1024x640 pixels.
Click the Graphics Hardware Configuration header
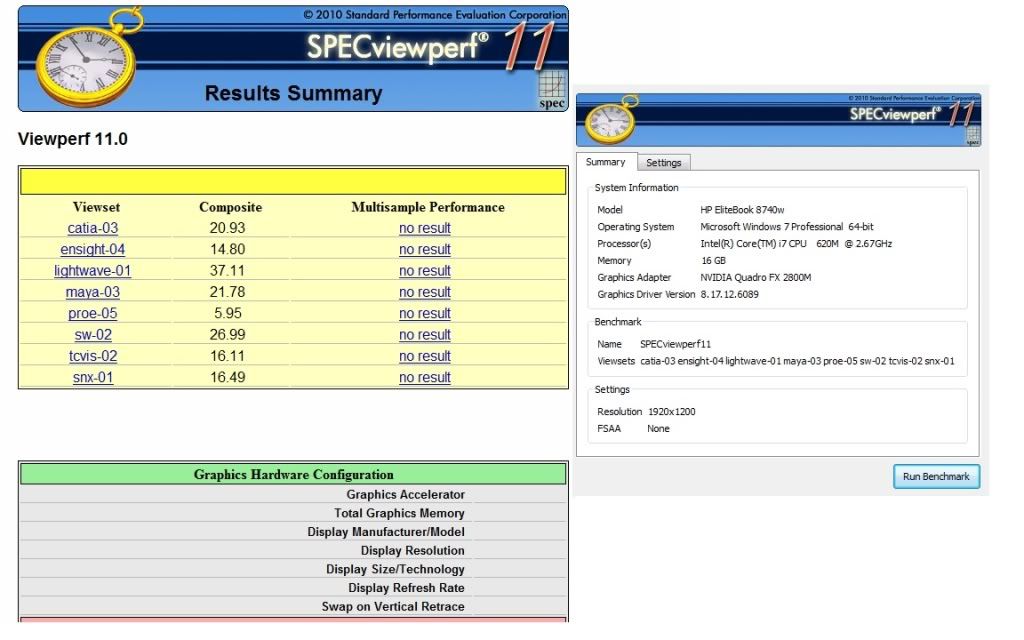point(293,474)
